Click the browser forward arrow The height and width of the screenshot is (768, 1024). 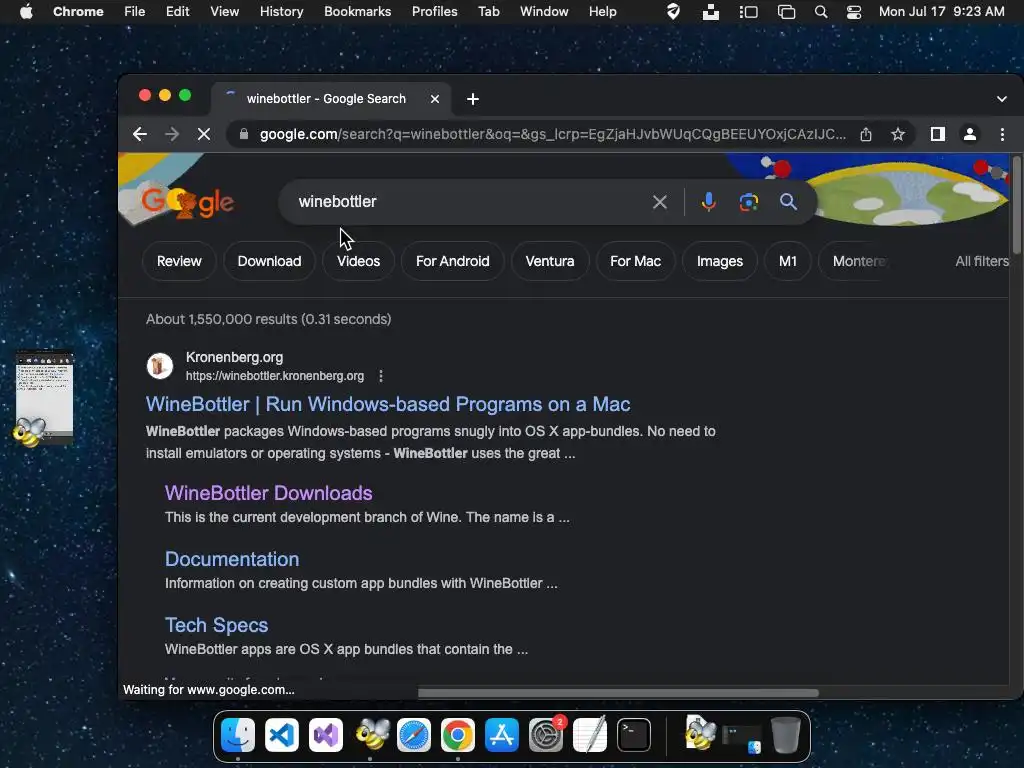(172, 135)
